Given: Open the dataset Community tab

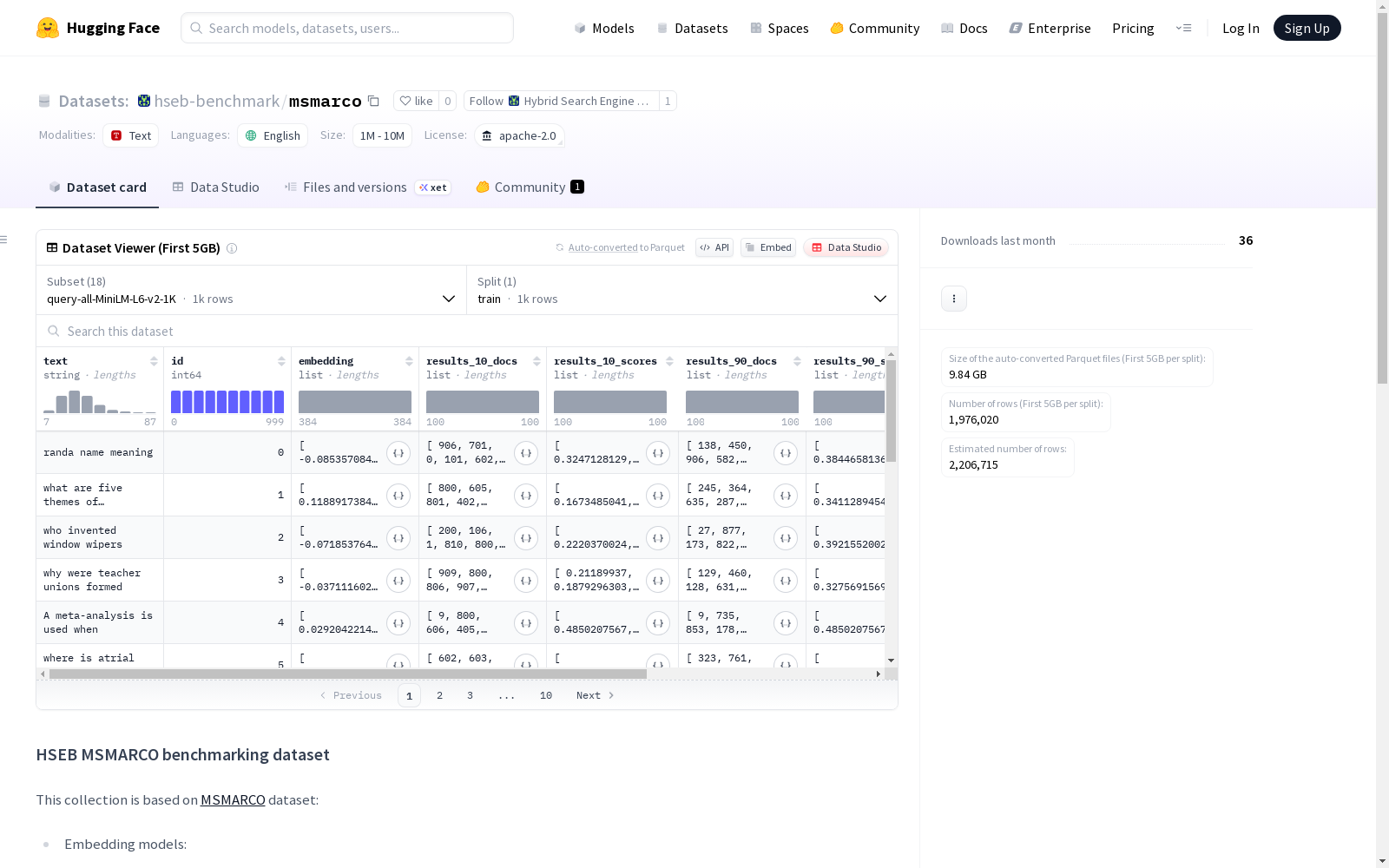Looking at the screenshot, I should click(x=530, y=187).
